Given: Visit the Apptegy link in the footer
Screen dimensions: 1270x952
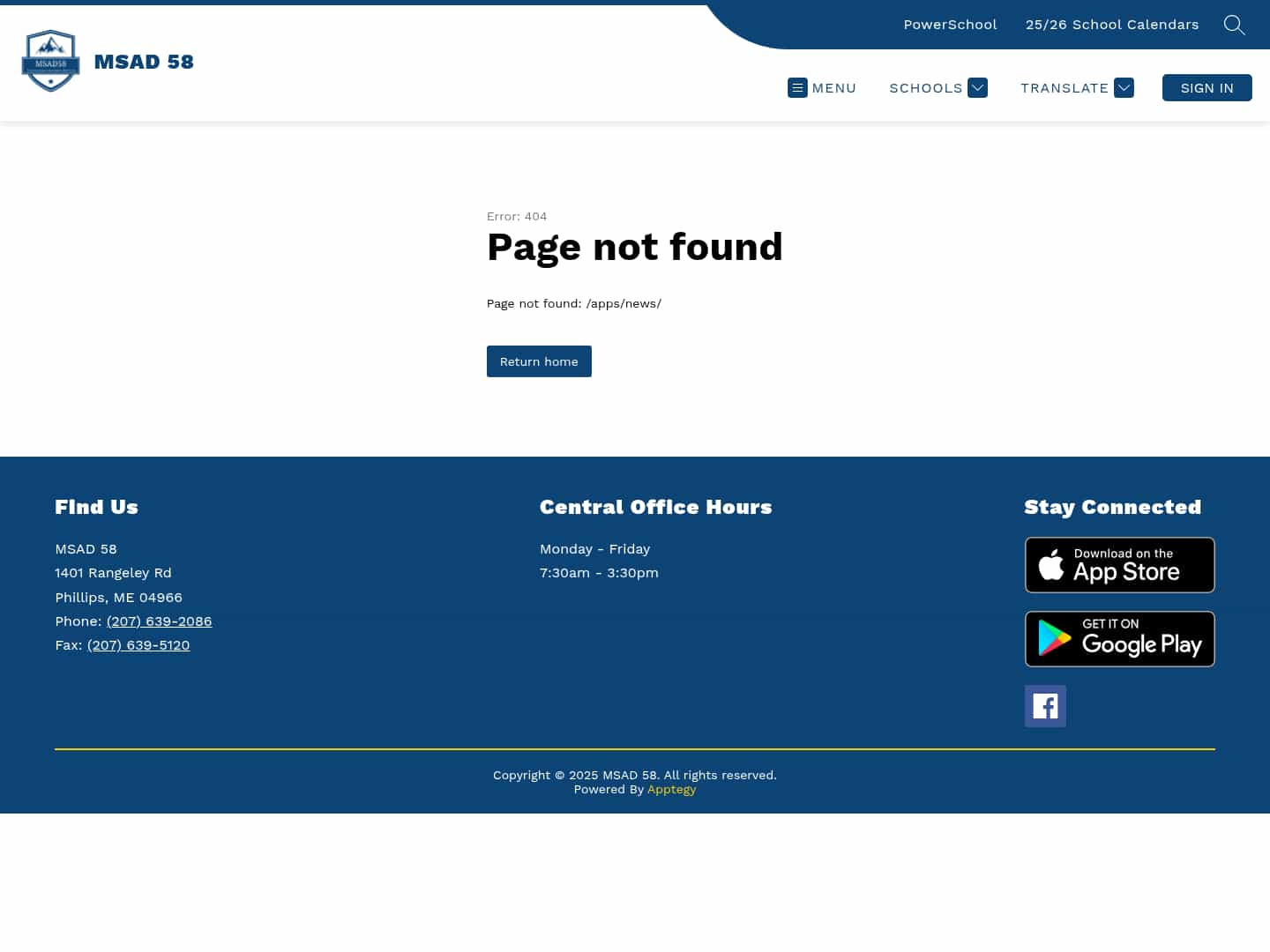Looking at the screenshot, I should [x=671, y=789].
